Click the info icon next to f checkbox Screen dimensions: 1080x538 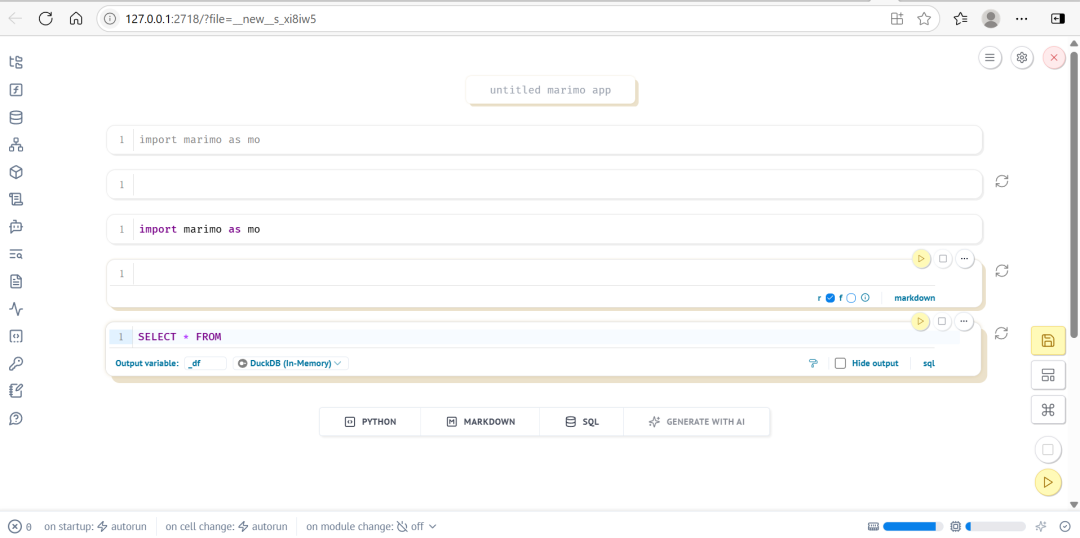(x=866, y=298)
